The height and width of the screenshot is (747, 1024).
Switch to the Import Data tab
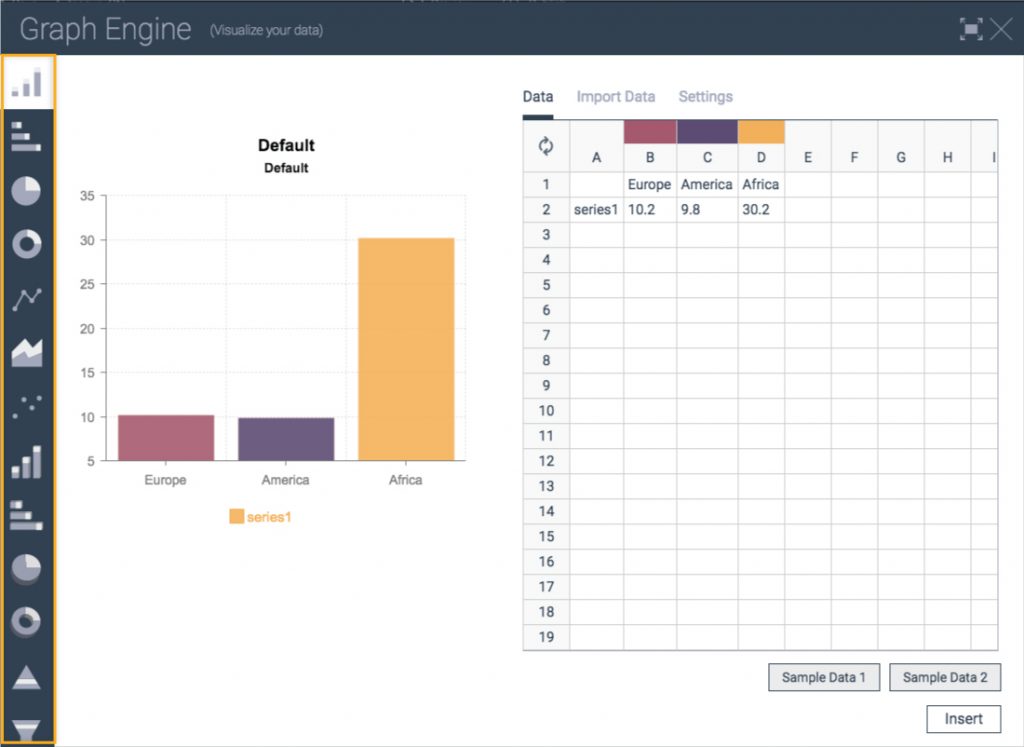[x=616, y=96]
